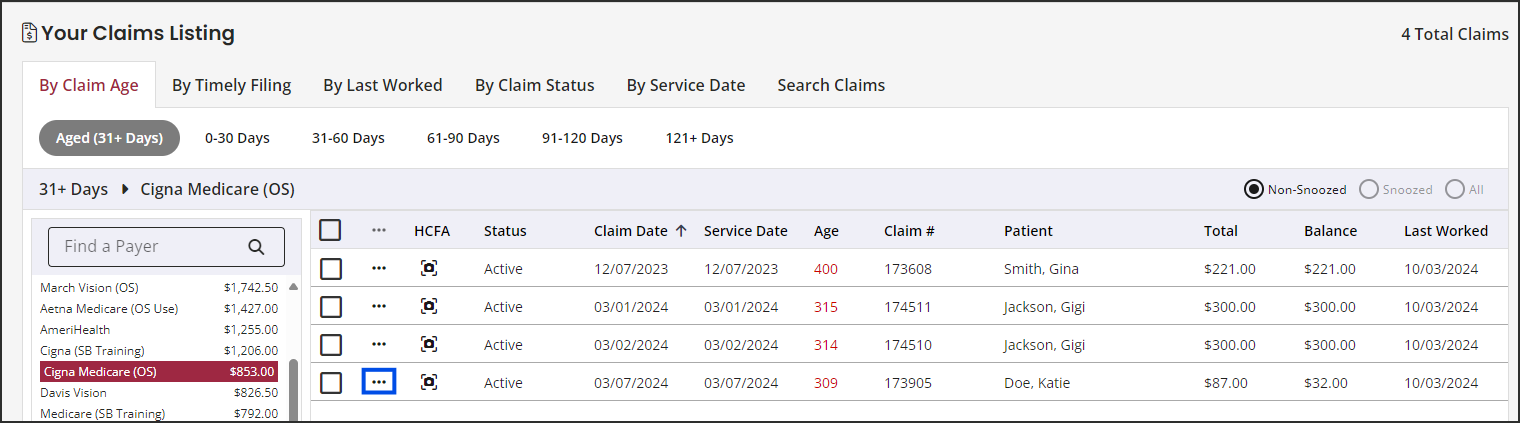Sort by Total column header
1520x423 pixels.
point(1223,230)
